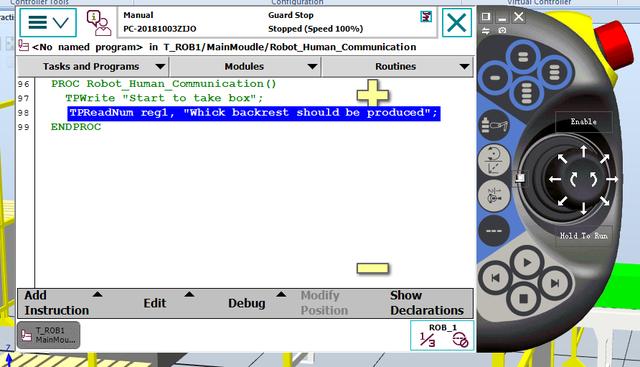Push joystick diagonal down-right arrow
The image size is (640, 367).
tap(605, 201)
